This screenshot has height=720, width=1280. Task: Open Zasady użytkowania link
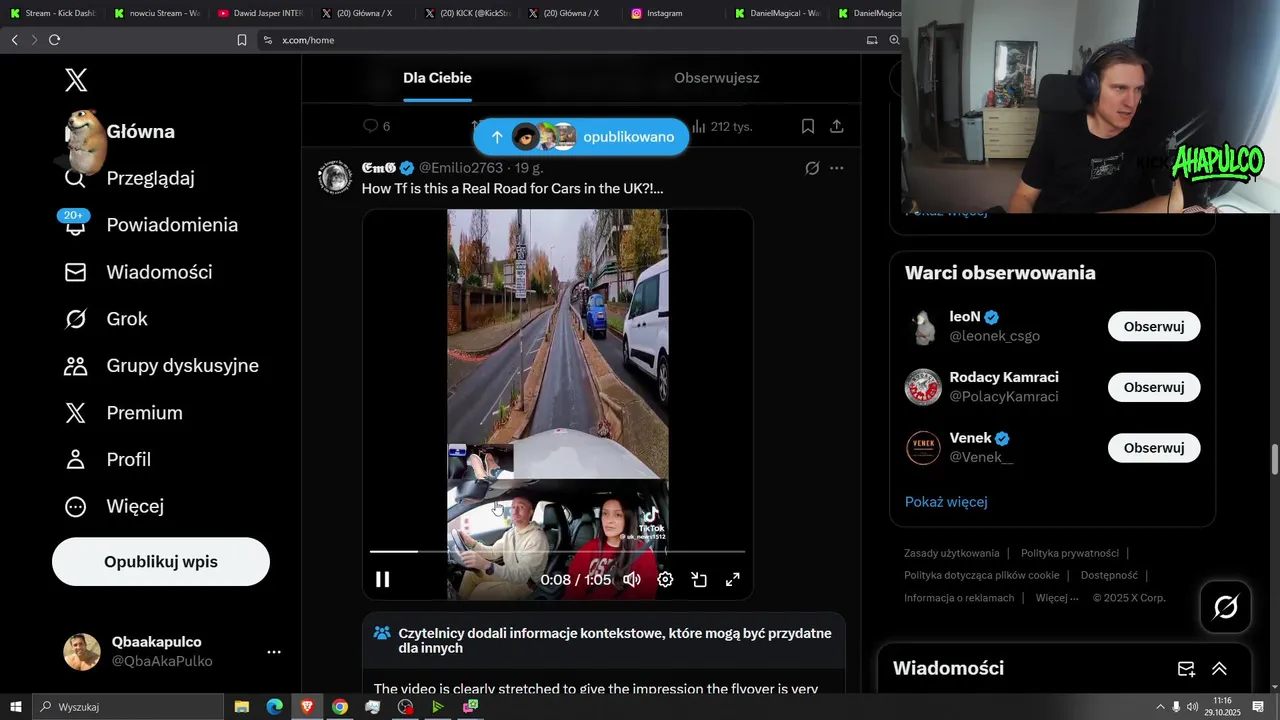[x=951, y=553]
